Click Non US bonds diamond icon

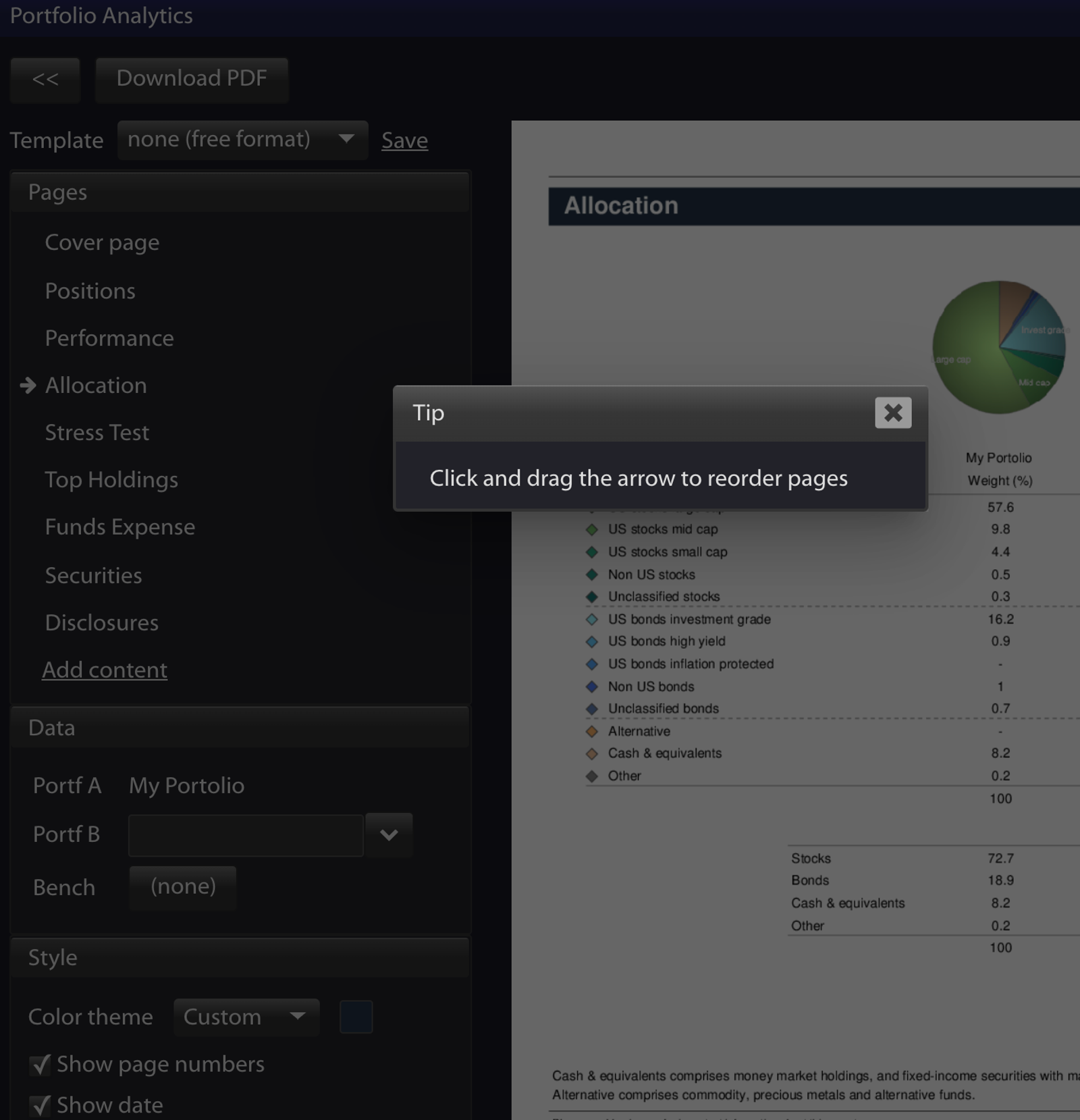click(592, 687)
